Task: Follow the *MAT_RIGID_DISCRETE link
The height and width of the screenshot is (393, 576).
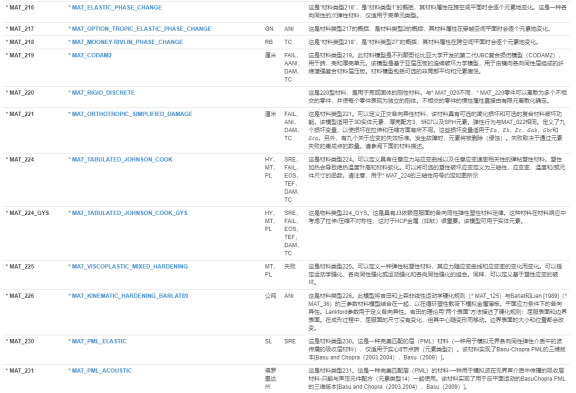Action: 101,93
